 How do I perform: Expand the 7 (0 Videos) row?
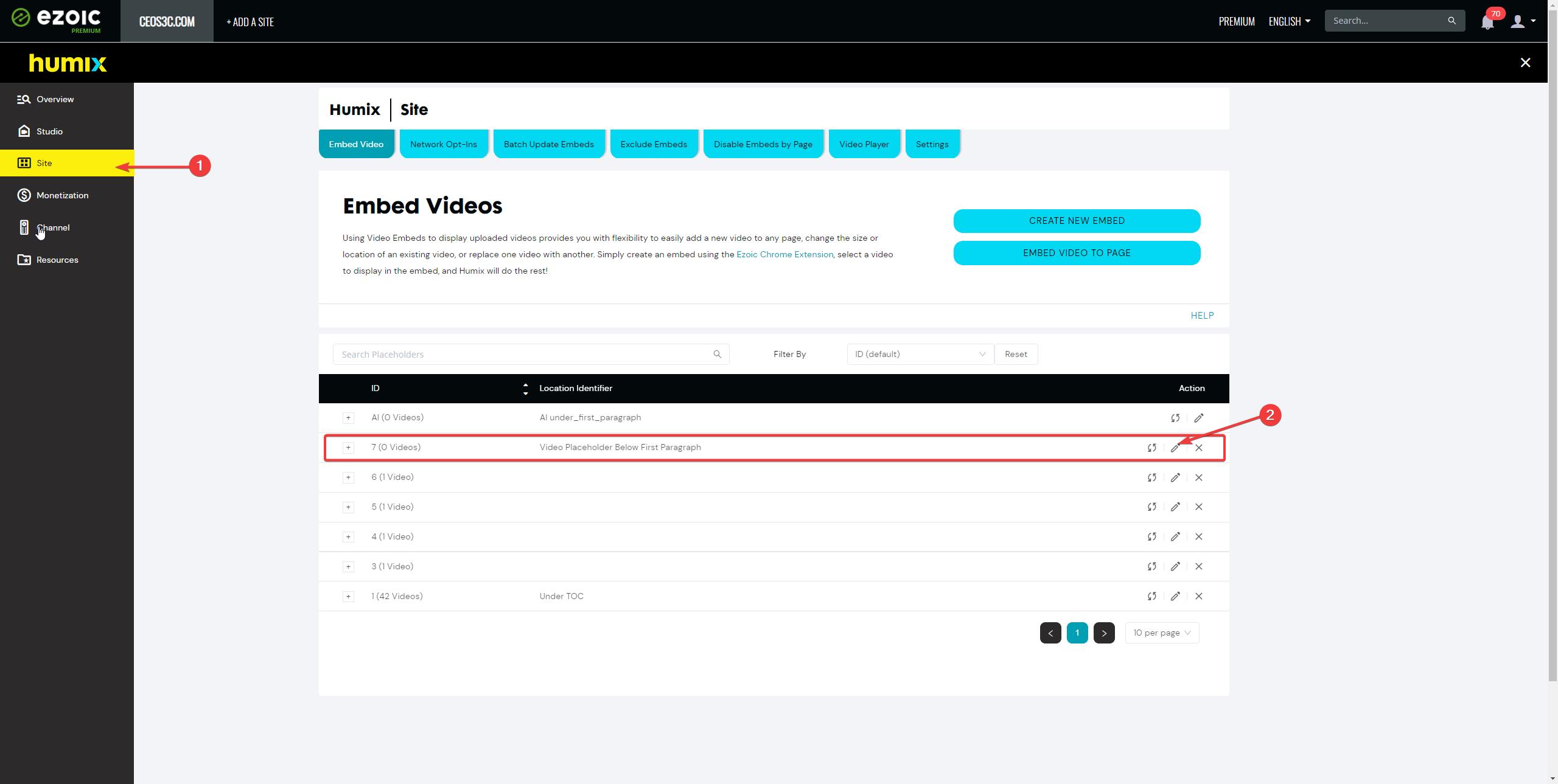[348, 447]
